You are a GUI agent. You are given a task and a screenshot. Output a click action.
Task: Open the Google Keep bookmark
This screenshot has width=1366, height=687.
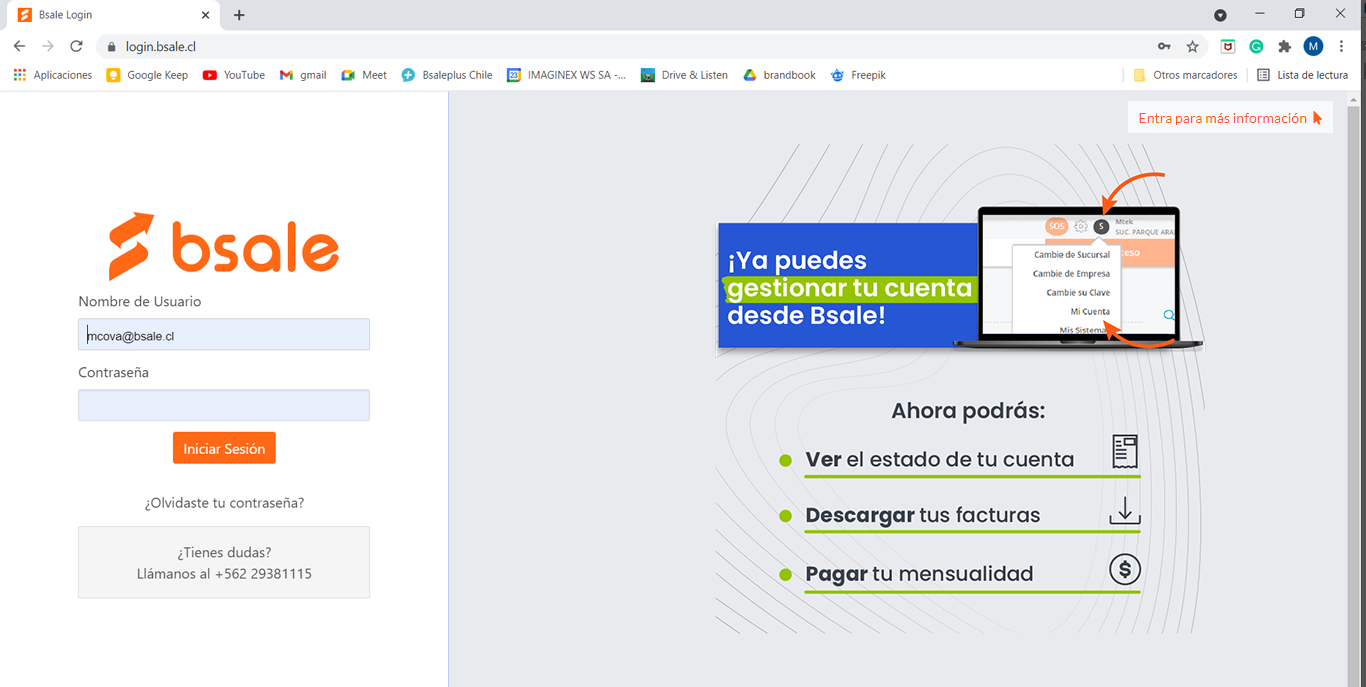[147, 75]
